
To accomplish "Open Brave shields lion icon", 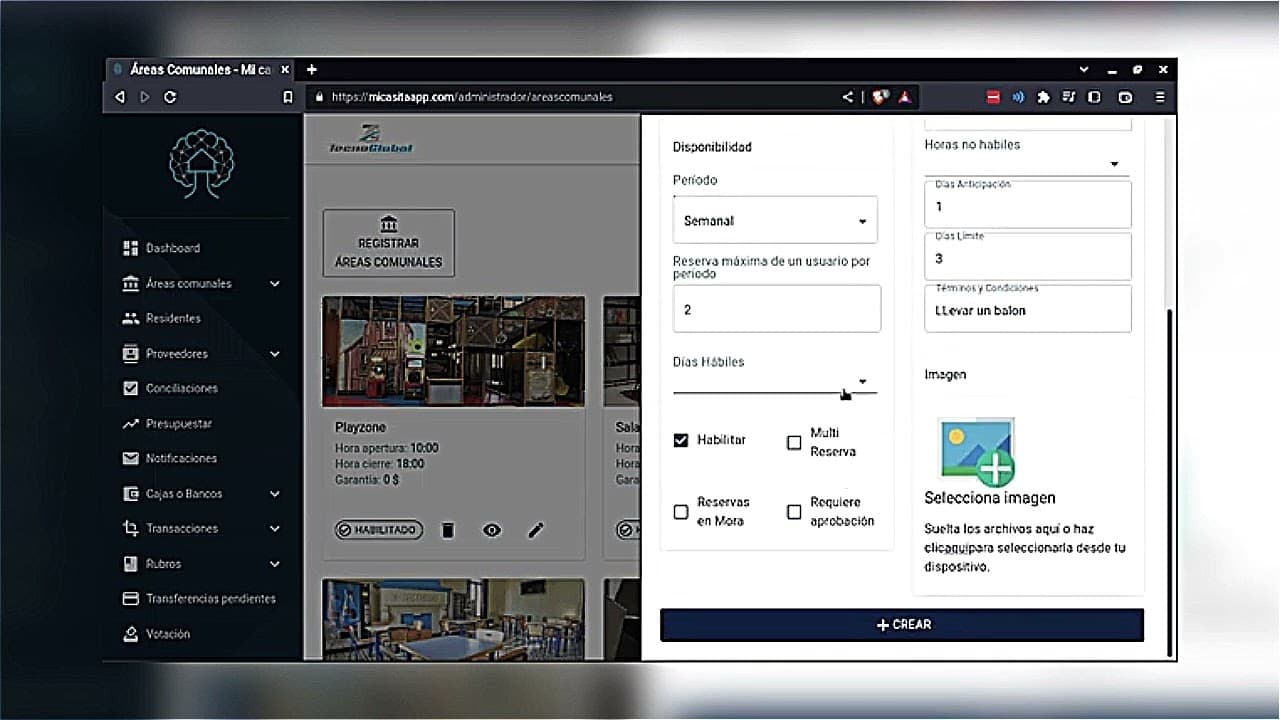I will (x=879, y=97).
